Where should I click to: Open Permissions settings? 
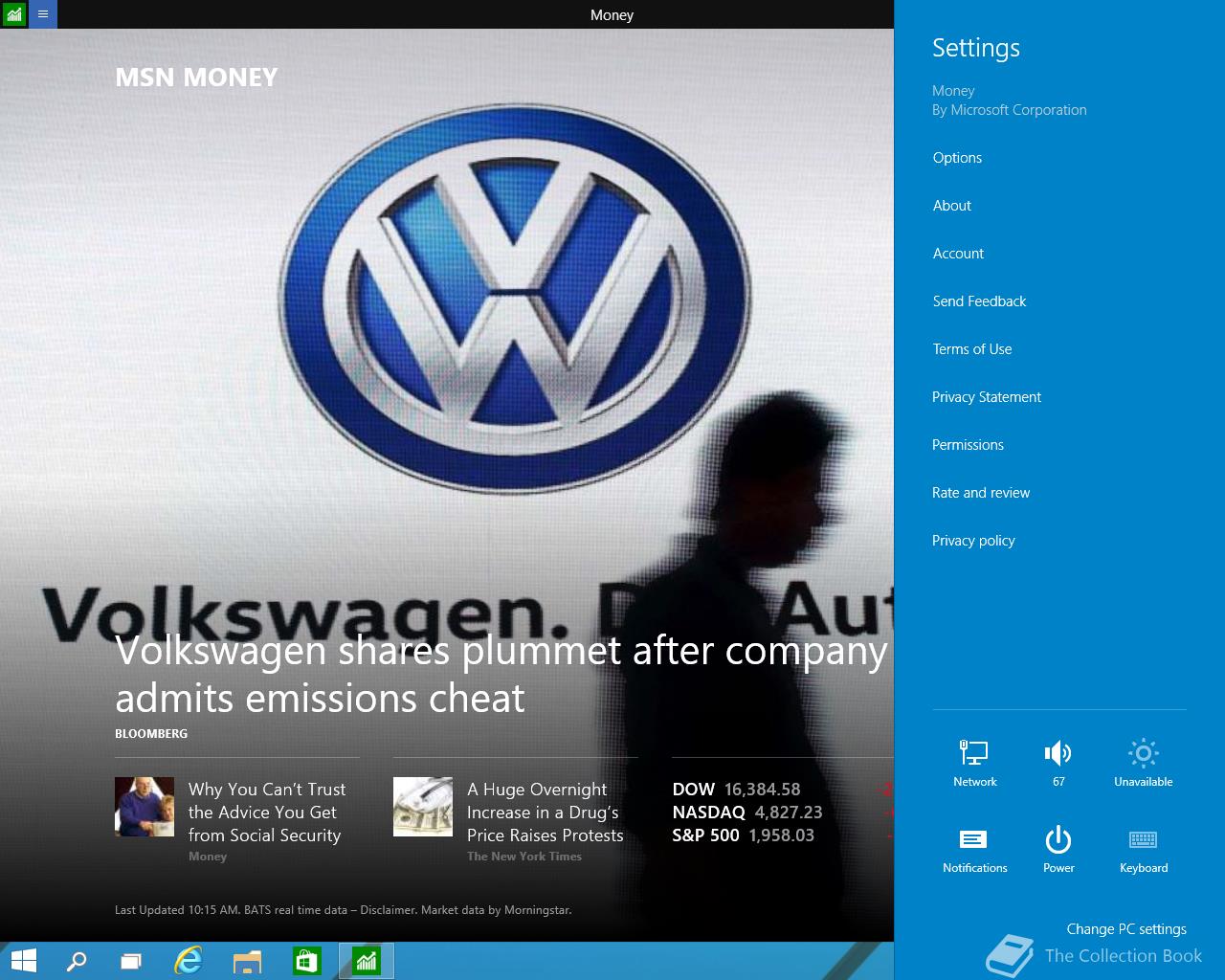pos(968,445)
